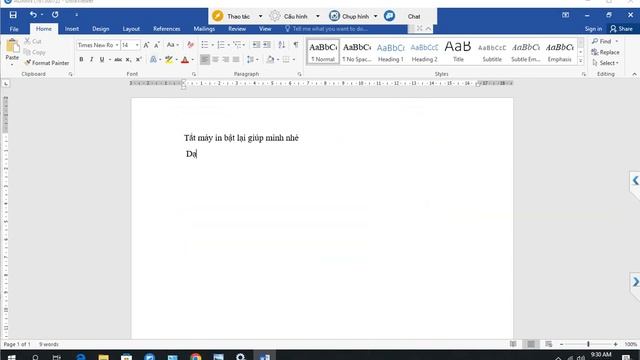
Task: Undo the last action
Action: point(33,15)
